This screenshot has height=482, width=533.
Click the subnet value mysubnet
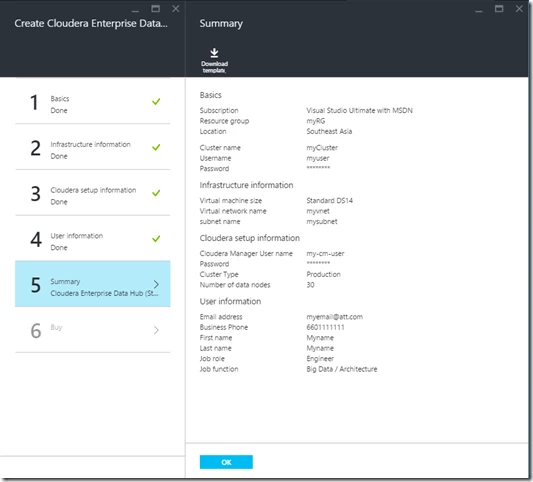click(322, 222)
